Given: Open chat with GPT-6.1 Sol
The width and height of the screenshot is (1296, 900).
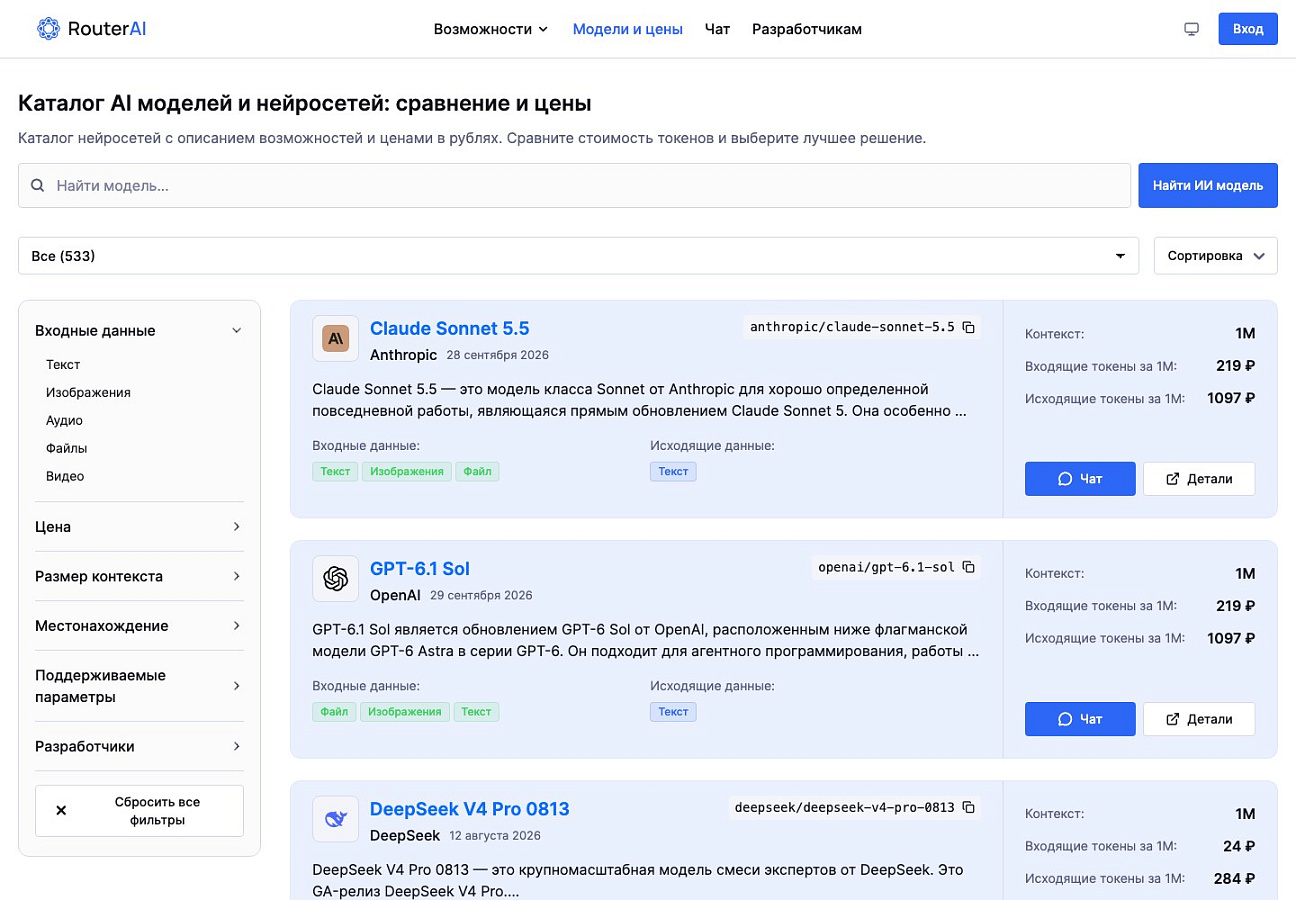Looking at the screenshot, I should point(1080,719).
